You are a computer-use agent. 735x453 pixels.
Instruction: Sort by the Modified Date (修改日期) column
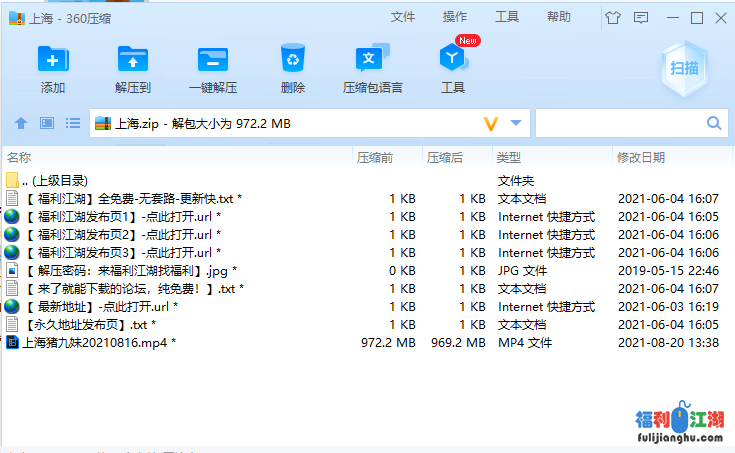coord(641,157)
